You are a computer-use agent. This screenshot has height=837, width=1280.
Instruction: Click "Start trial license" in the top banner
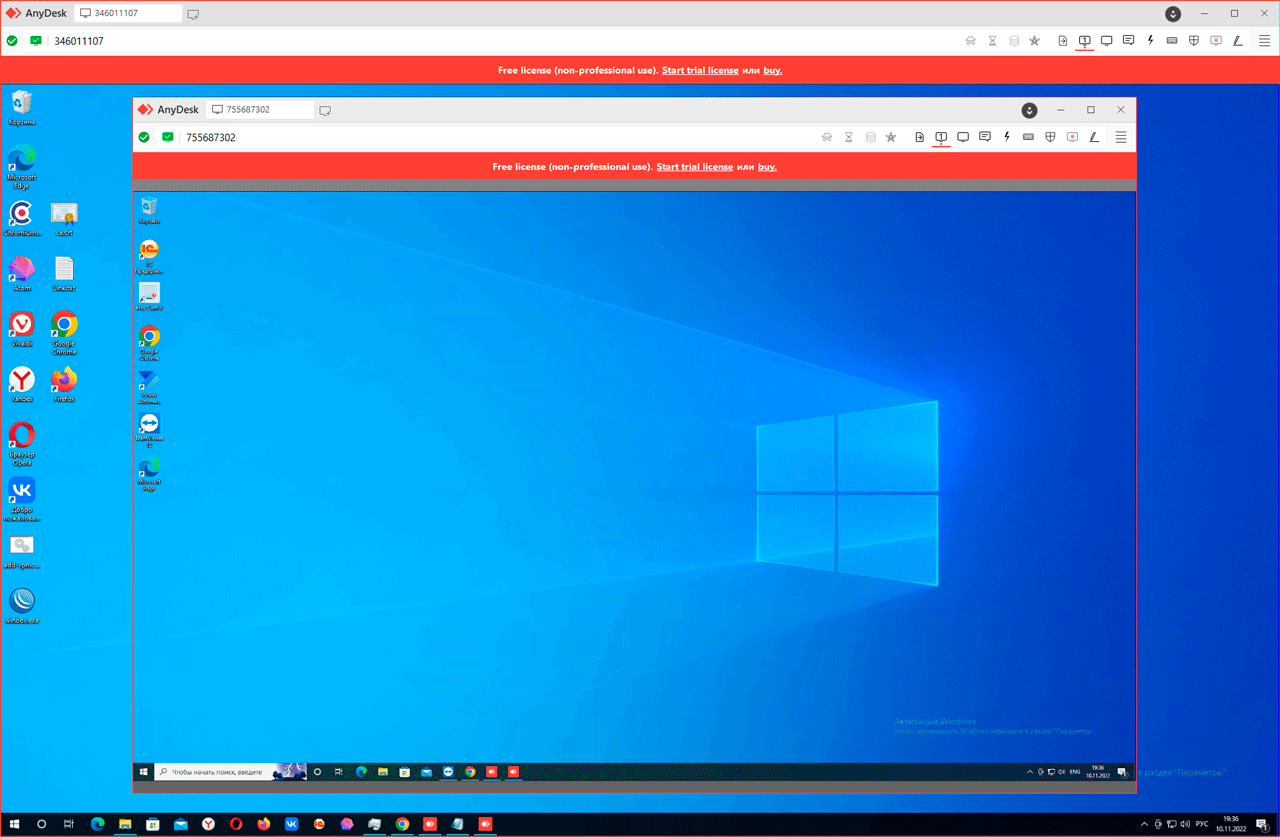pos(700,71)
